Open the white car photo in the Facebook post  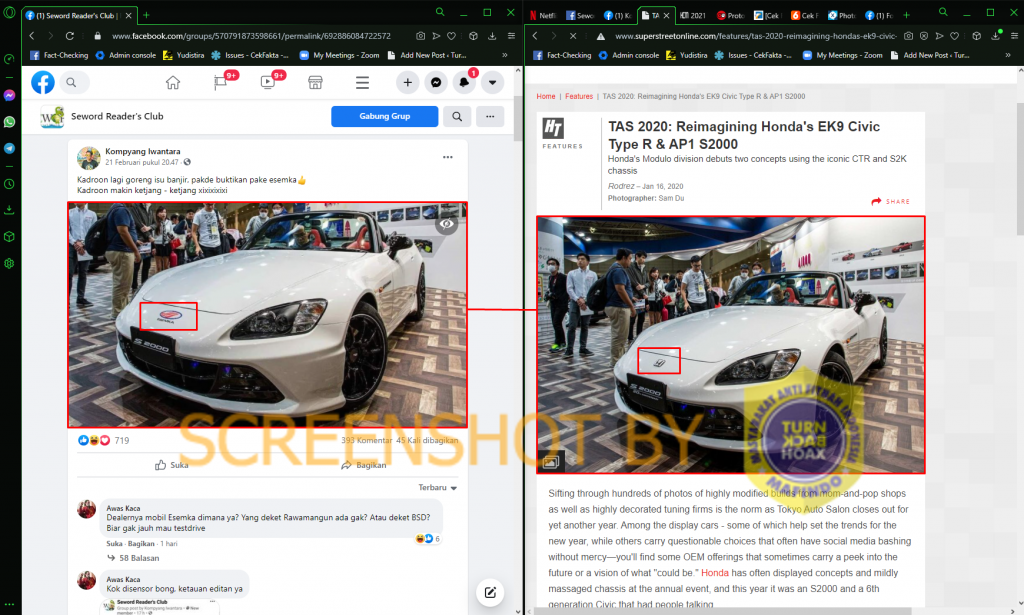point(268,315)
